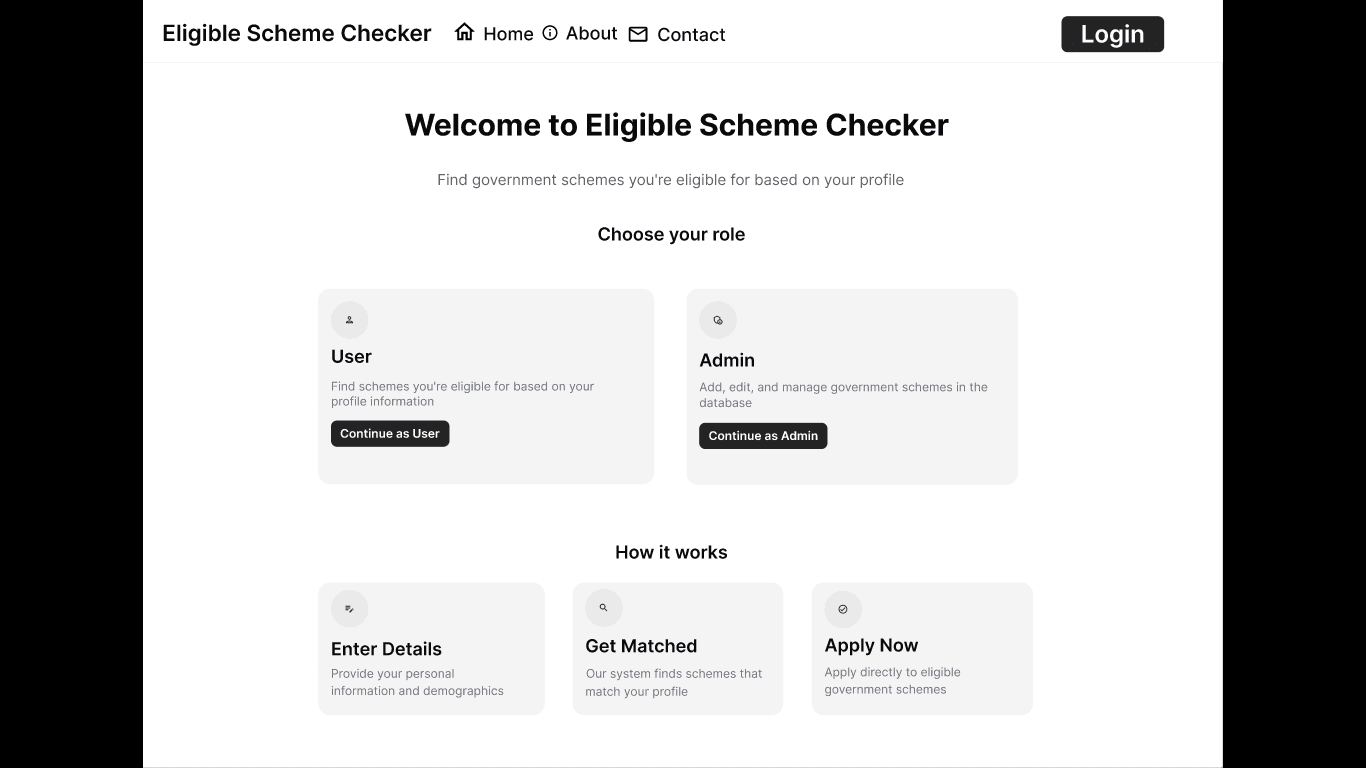The width and height of the screenshot is (1366, 768).
Task: Click the Eligible Scheme Checker site title
Action: pos(297,33)
